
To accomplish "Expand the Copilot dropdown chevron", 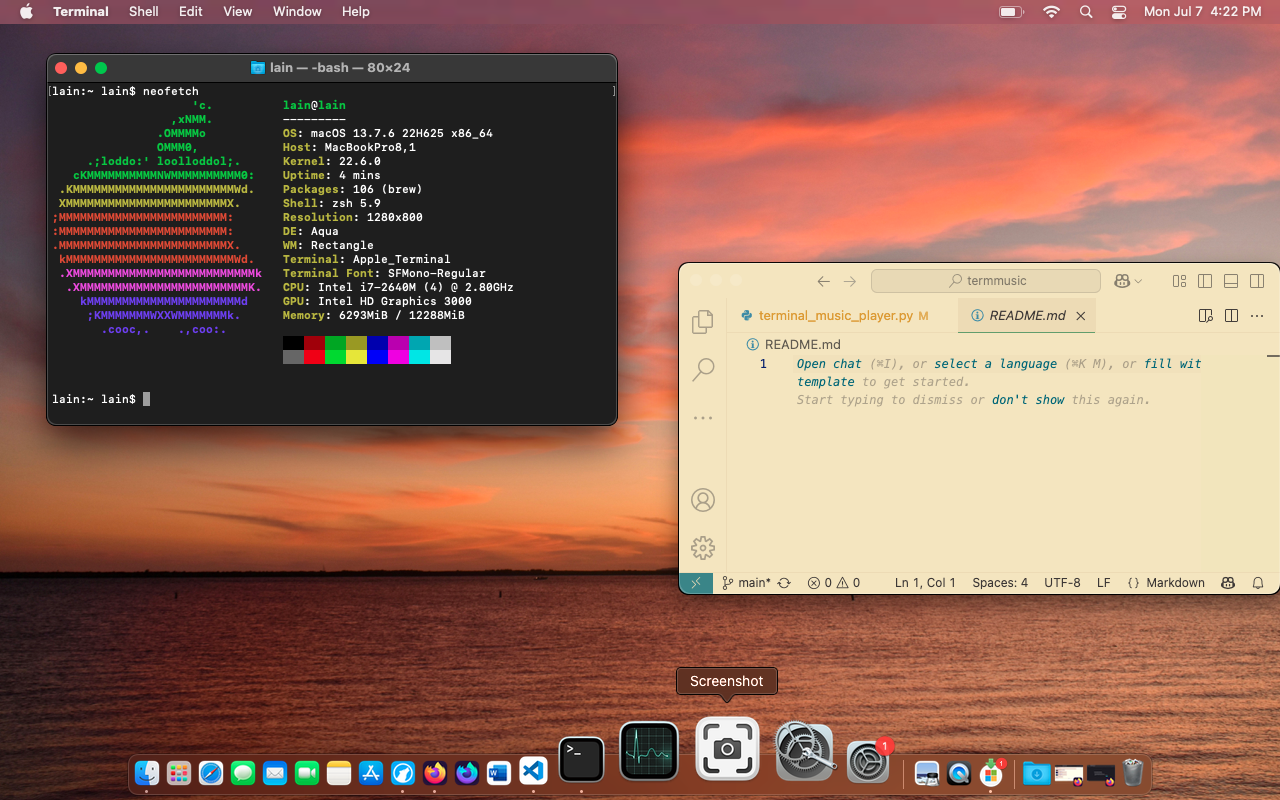I will (1138, 282).
